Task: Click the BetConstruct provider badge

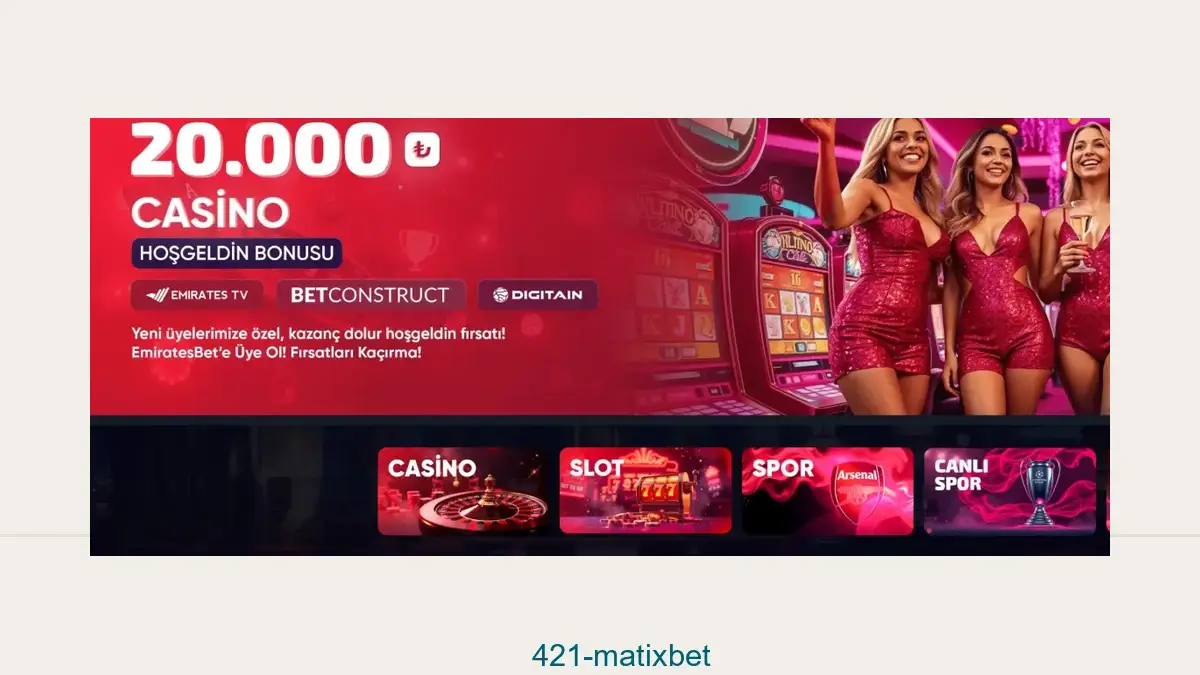Action: click(x=370, y=295)
